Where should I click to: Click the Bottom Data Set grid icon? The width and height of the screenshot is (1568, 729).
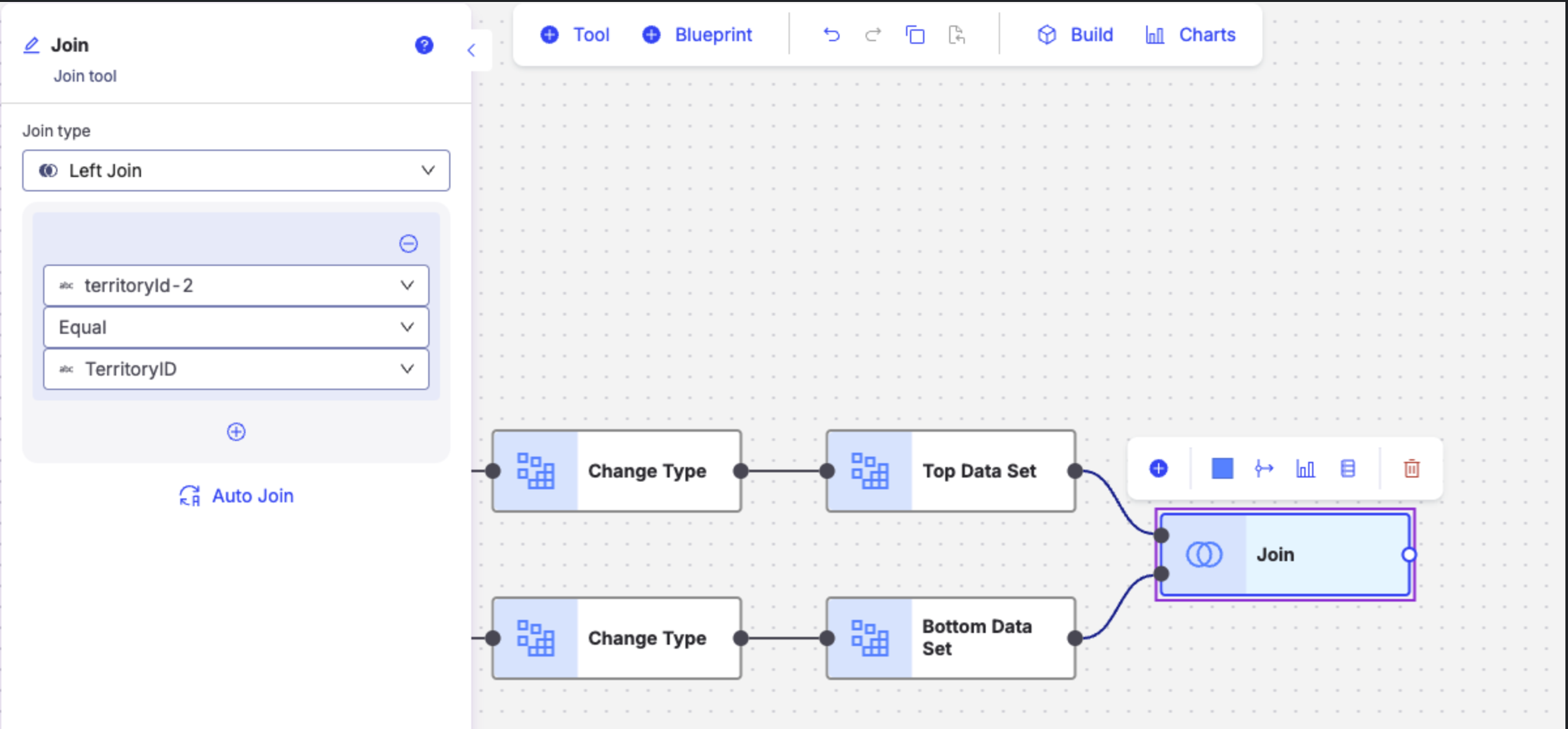point(870,638)
